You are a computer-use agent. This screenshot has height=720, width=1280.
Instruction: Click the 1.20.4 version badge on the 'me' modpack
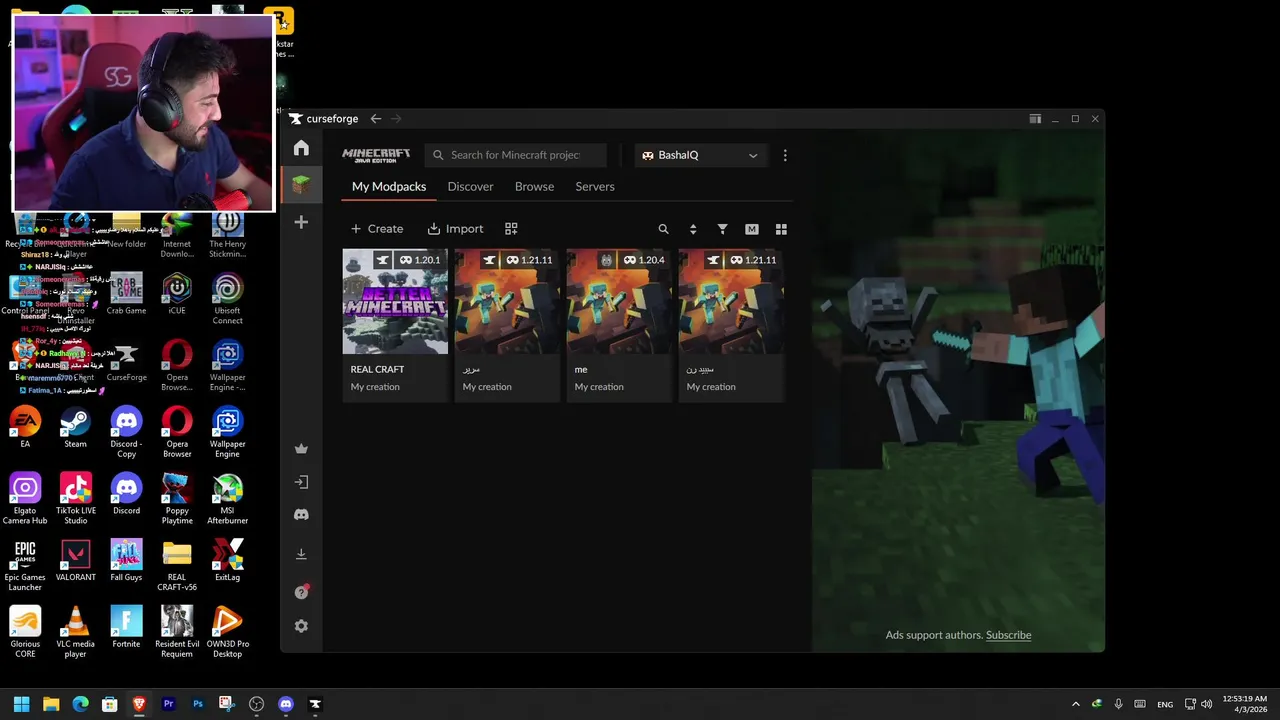click(x=644, y=260)
